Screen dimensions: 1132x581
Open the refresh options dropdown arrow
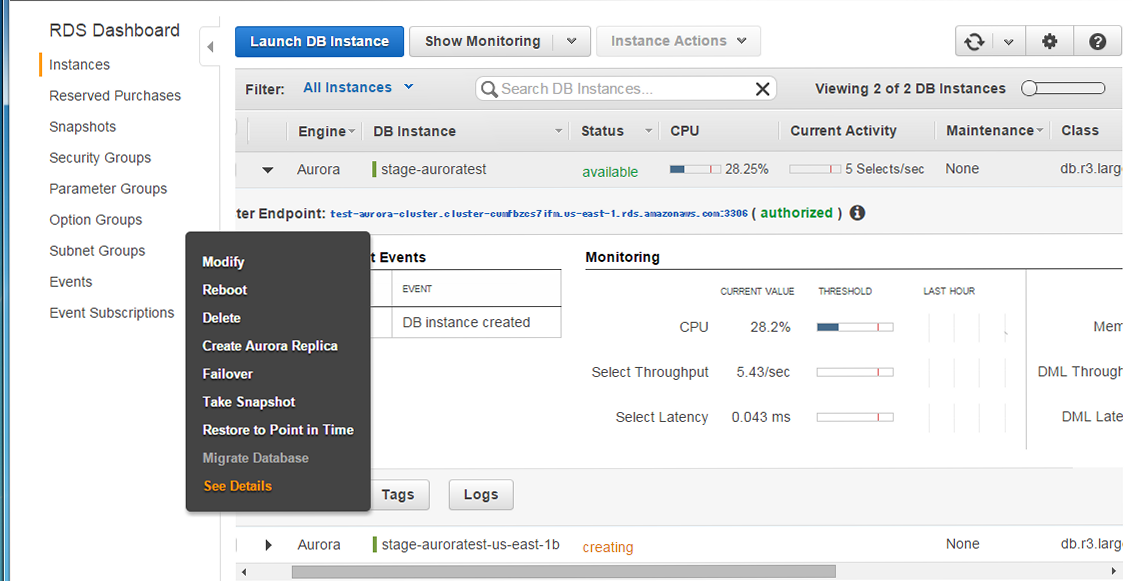click(1009, 42)
